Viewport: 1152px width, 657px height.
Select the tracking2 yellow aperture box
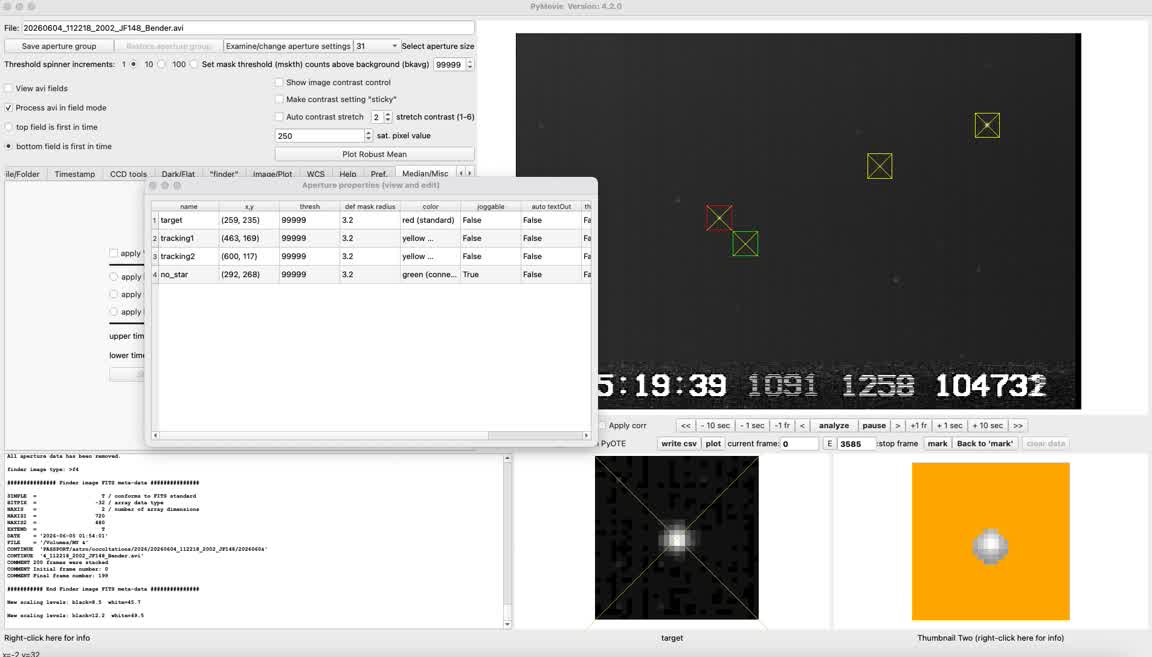coord(987,125)
